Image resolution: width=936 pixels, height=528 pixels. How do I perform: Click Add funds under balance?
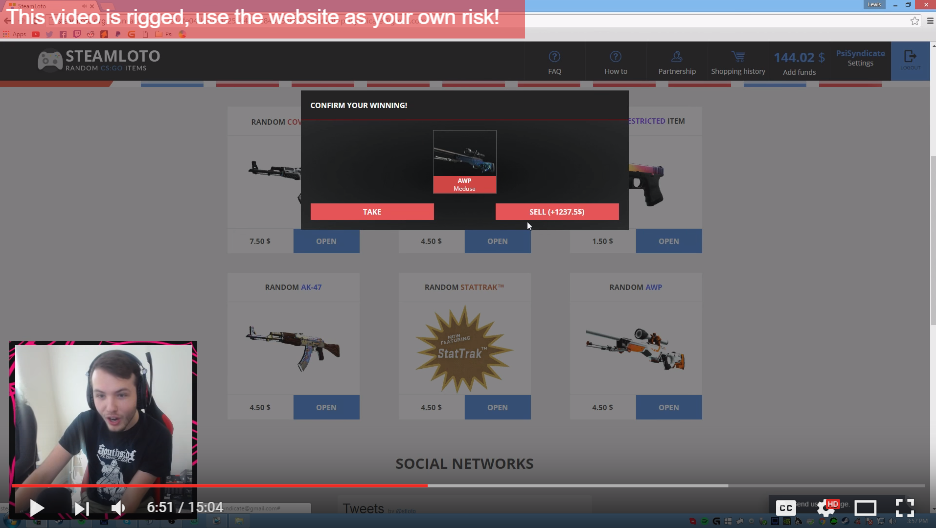[799, 72]
